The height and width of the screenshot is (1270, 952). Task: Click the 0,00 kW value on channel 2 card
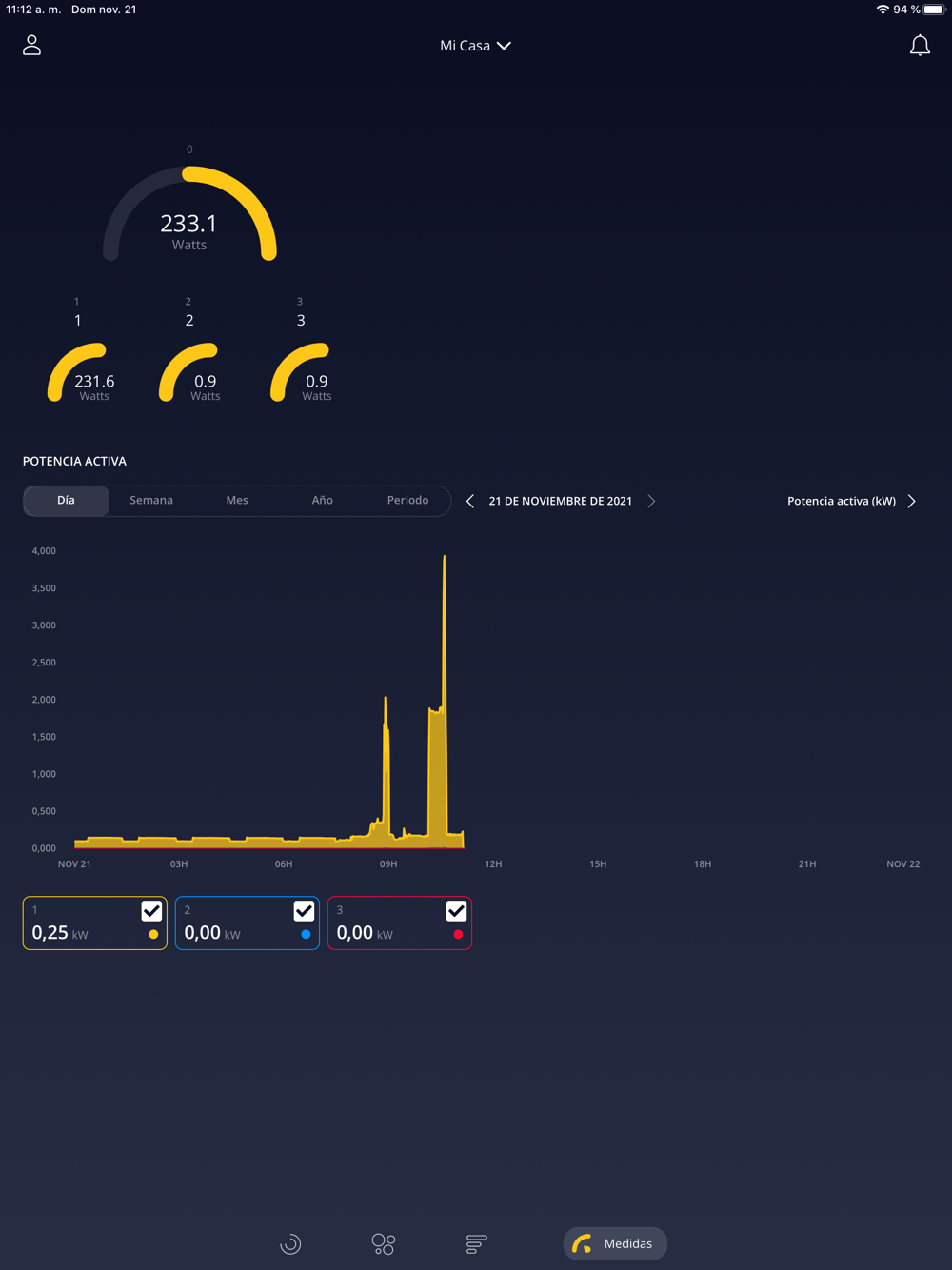pos(212,933)
